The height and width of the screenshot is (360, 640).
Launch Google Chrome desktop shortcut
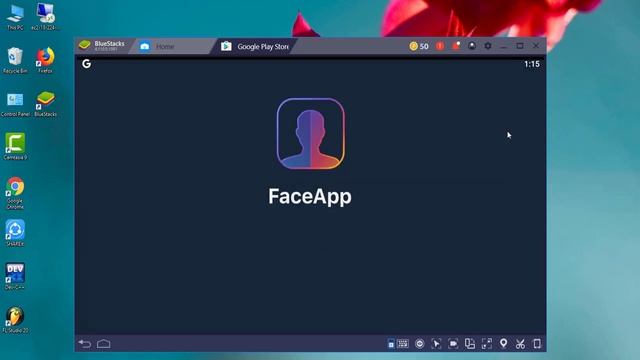point(15,193)
